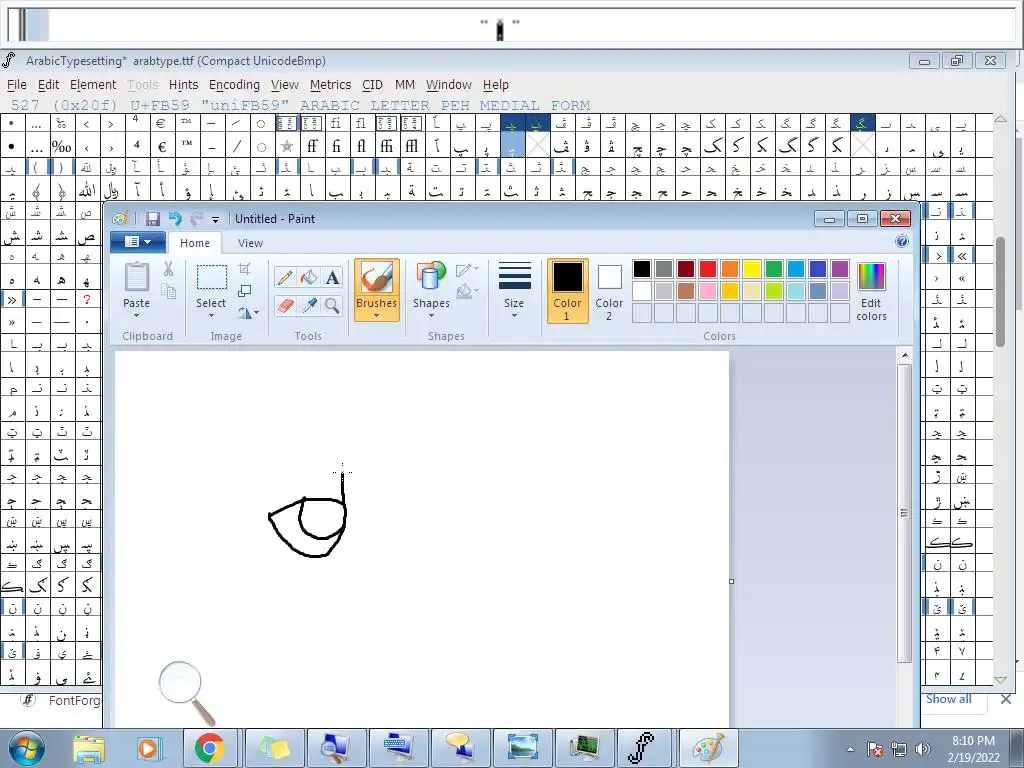Open Sticky Notes from the taskbar
1024x768 pixels.
[x=275, y=748]
